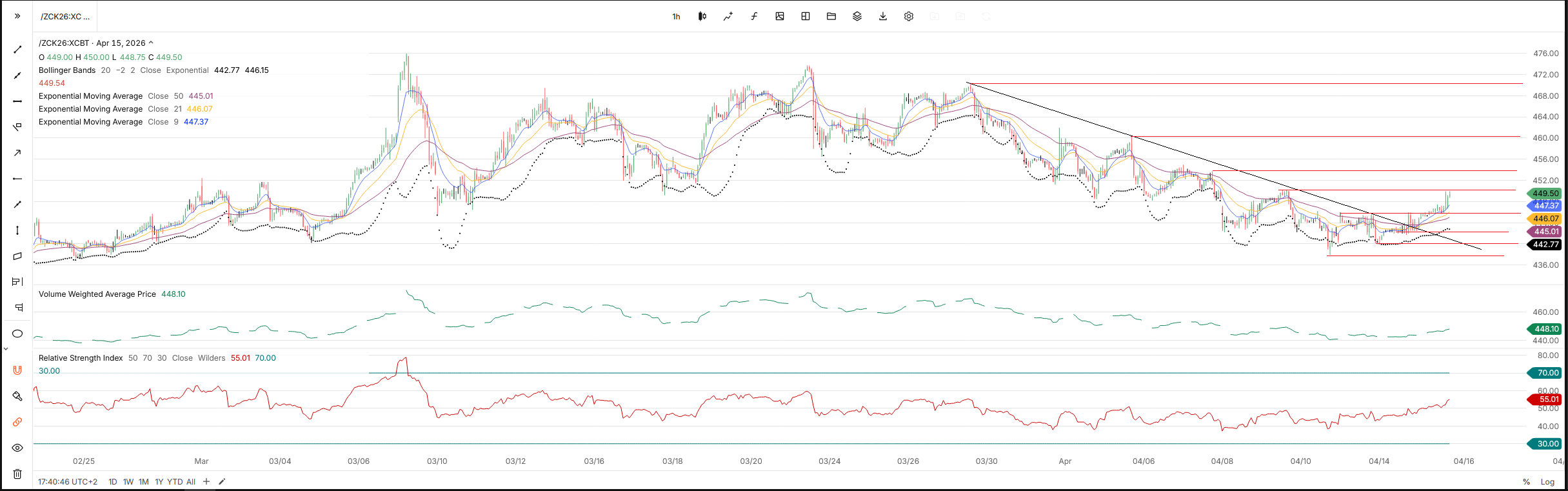Viewport: 1568px width, 491px height.
Task: Click the red 55.01 RSI value tag
Action: tap(1544, 399)
